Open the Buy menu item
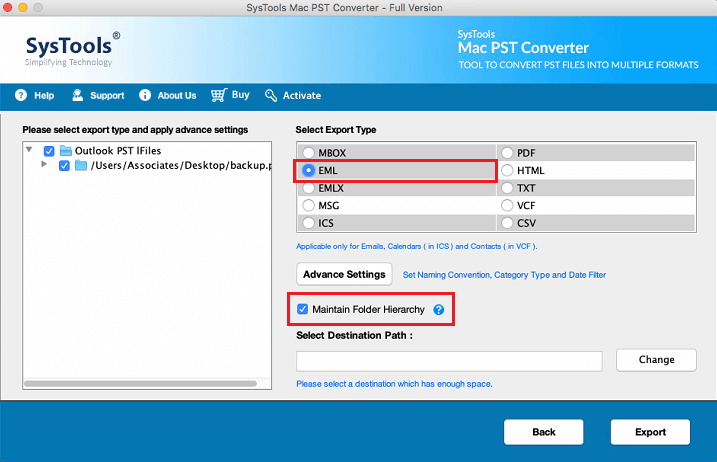 click(230, 95)
